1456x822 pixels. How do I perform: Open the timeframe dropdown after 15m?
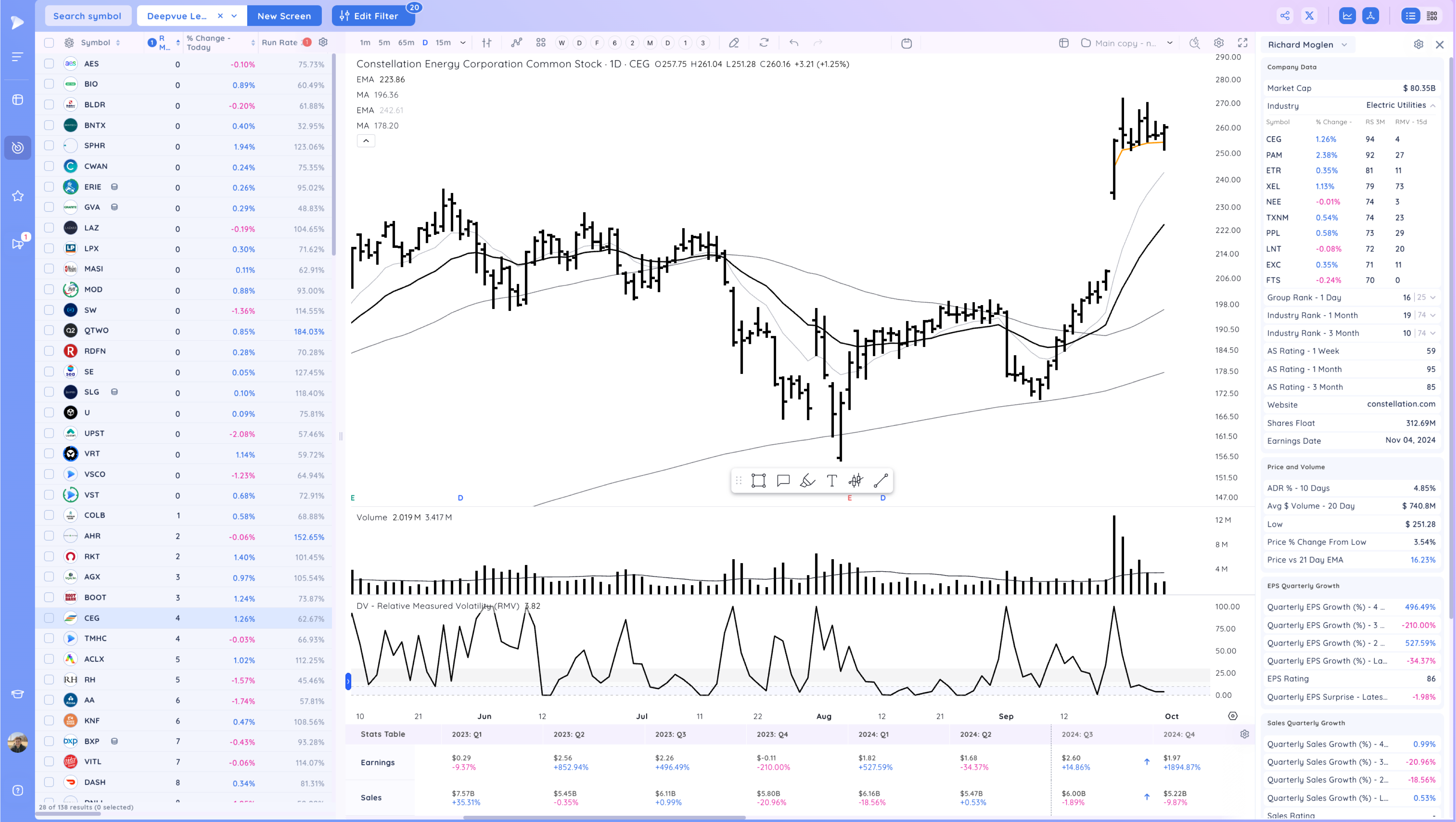(x=463, y=42)
